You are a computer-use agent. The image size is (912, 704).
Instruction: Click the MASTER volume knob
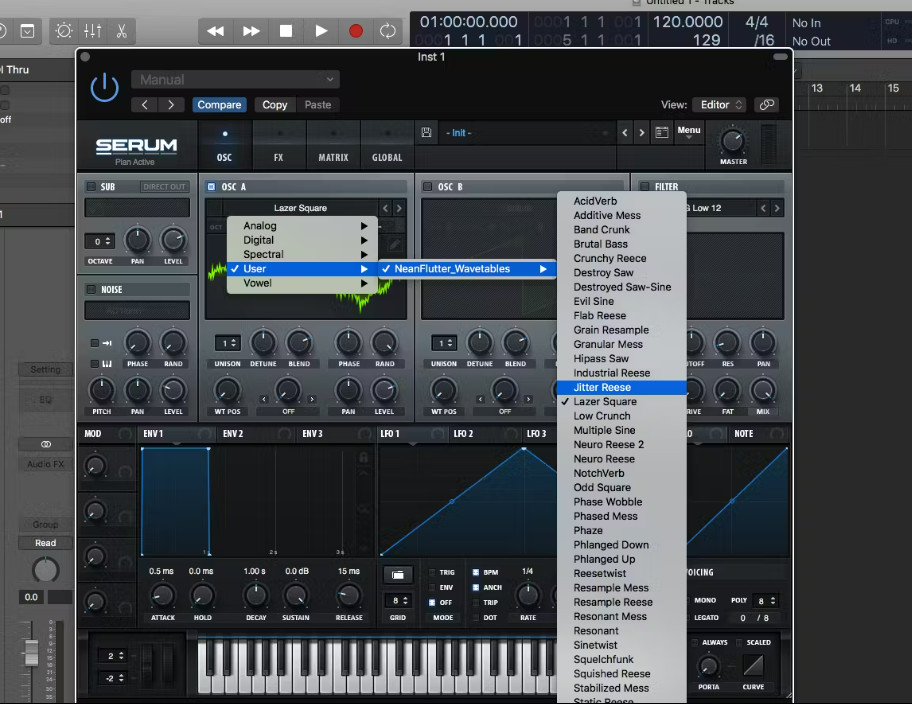tap(733, 141)
